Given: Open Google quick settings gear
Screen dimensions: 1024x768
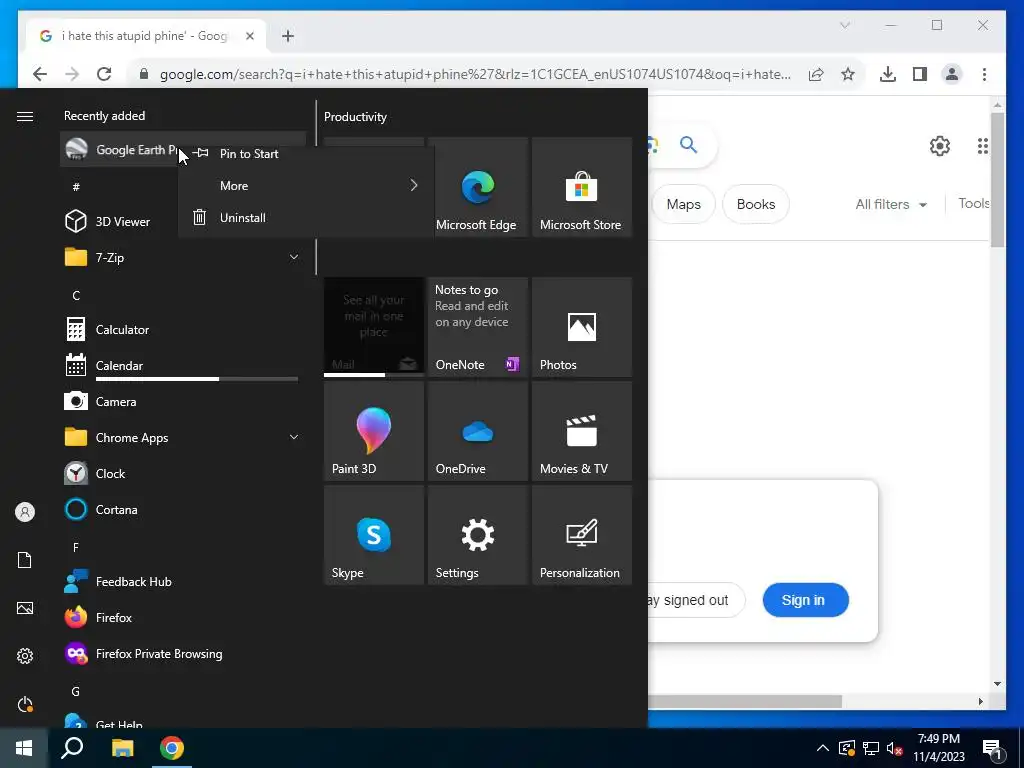Looking at the screenshot, I should click(940, 146).
